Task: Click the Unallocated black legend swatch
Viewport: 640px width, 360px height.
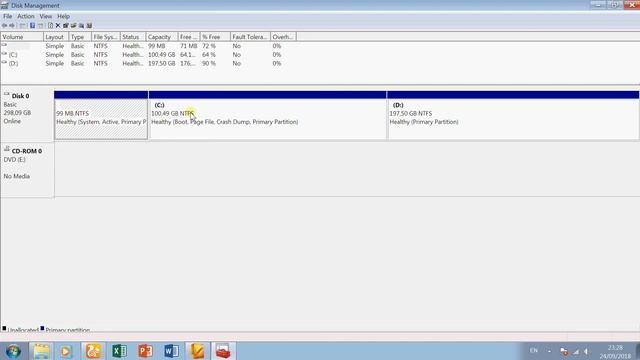Action: click(4, 328)
